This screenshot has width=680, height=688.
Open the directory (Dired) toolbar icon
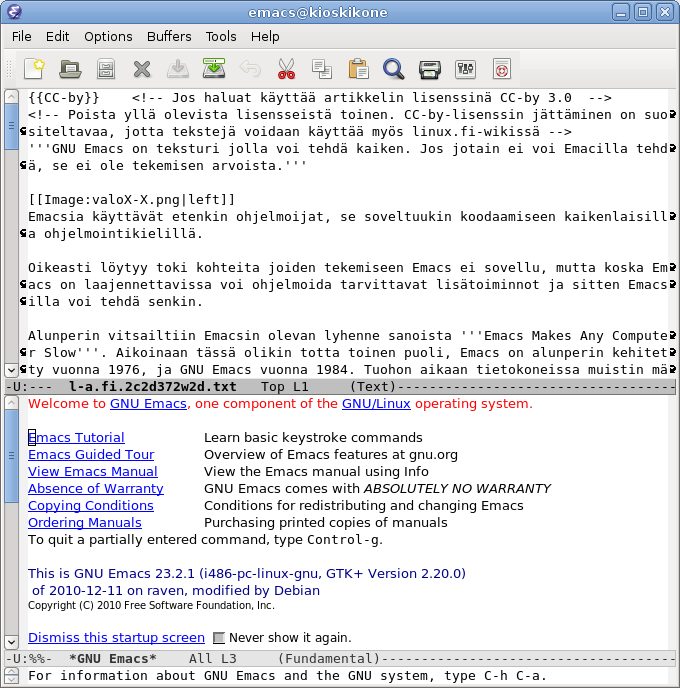coord(106,69)
